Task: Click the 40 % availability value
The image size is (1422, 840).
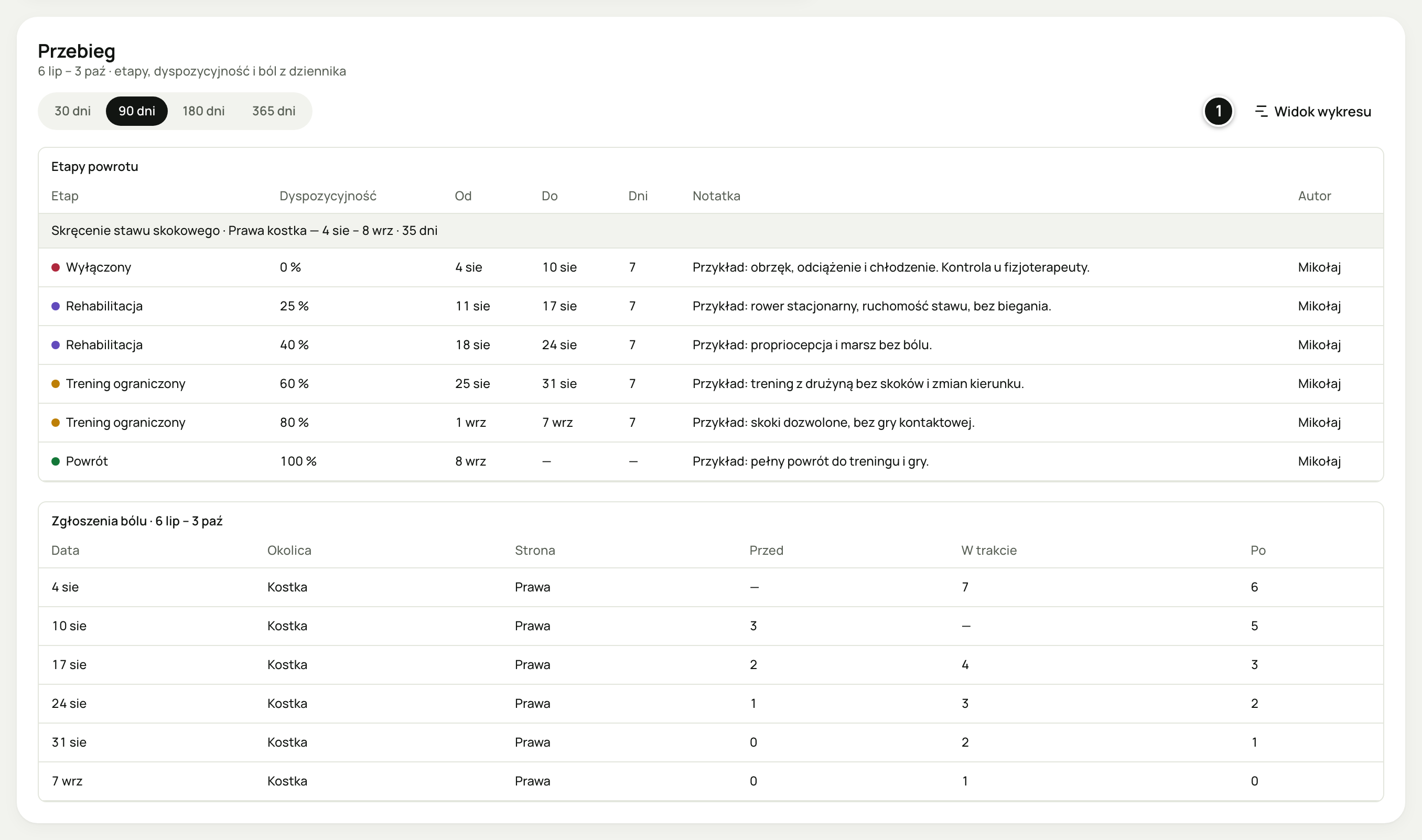Action: click(x=294, y=344)
